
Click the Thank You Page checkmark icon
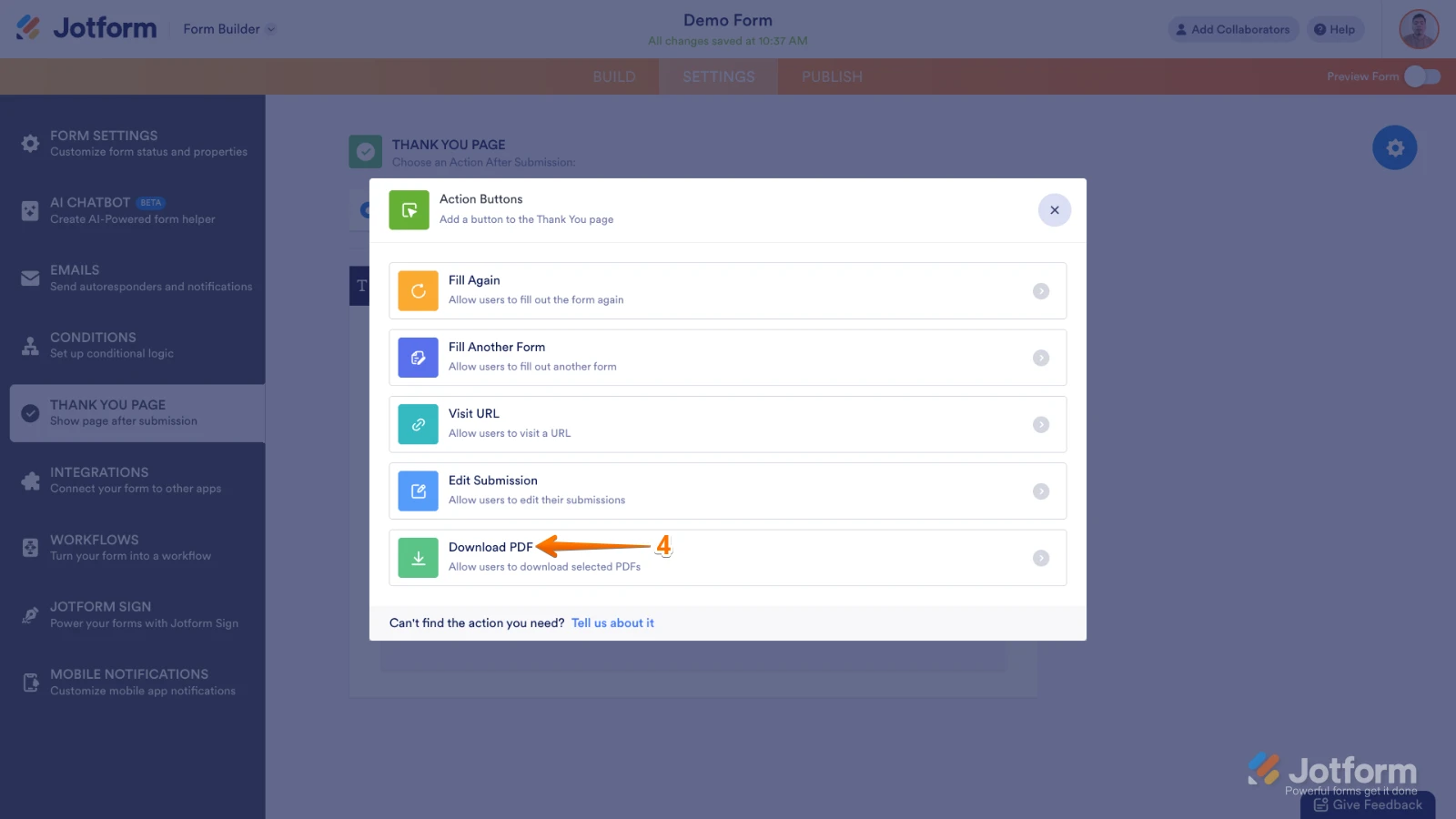pyautogui.click(x=30, y=413)
